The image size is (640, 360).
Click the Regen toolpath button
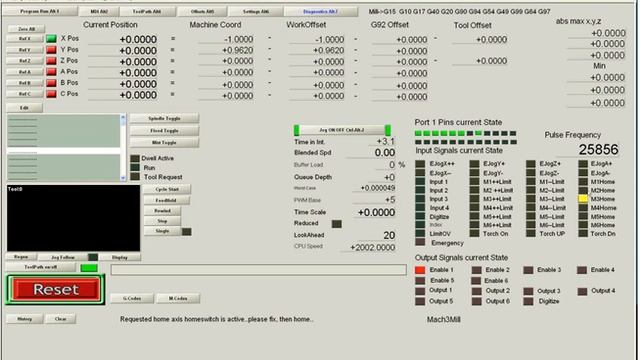pos(21,257)
